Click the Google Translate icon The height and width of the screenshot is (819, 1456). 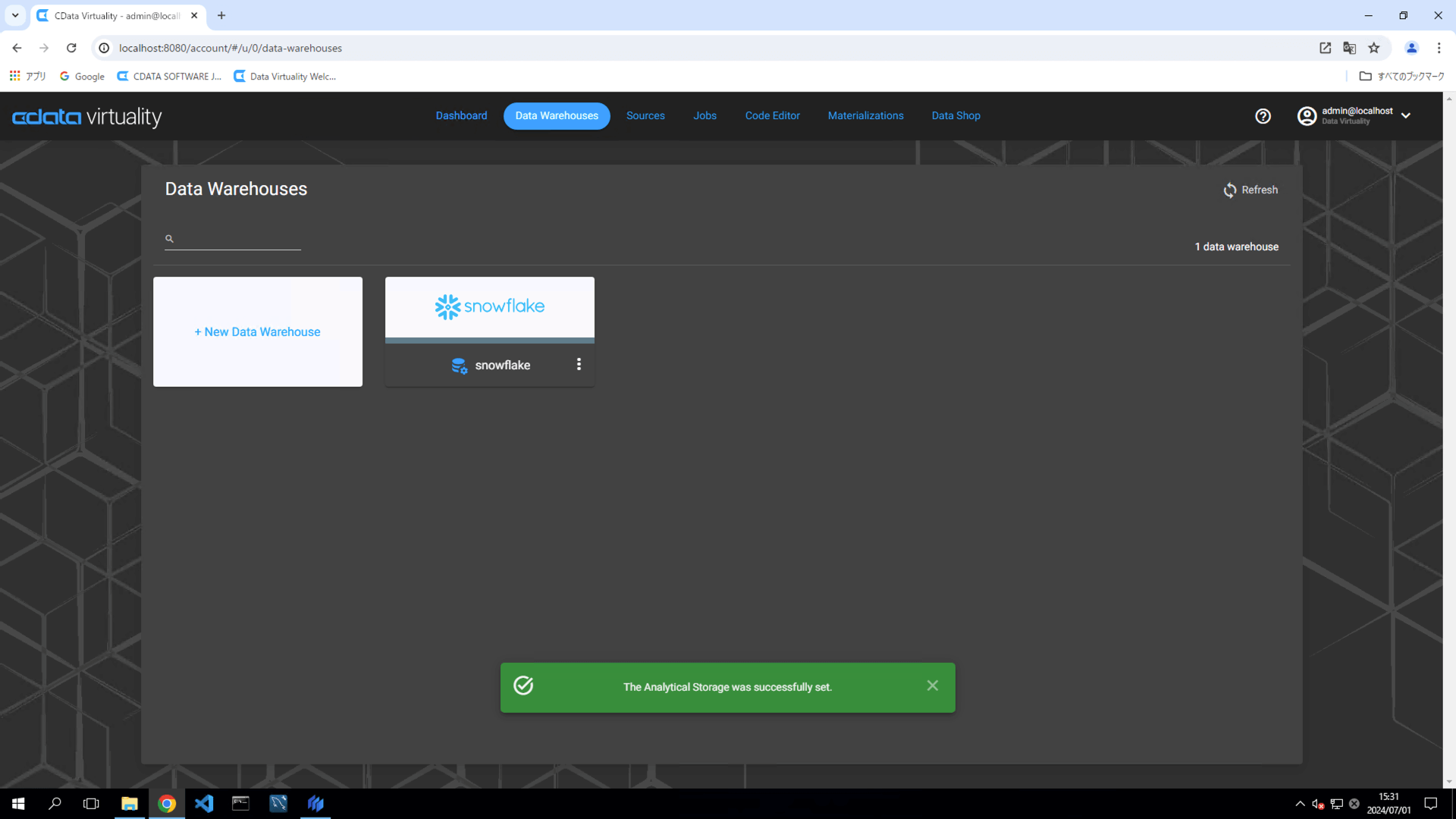1349,48
